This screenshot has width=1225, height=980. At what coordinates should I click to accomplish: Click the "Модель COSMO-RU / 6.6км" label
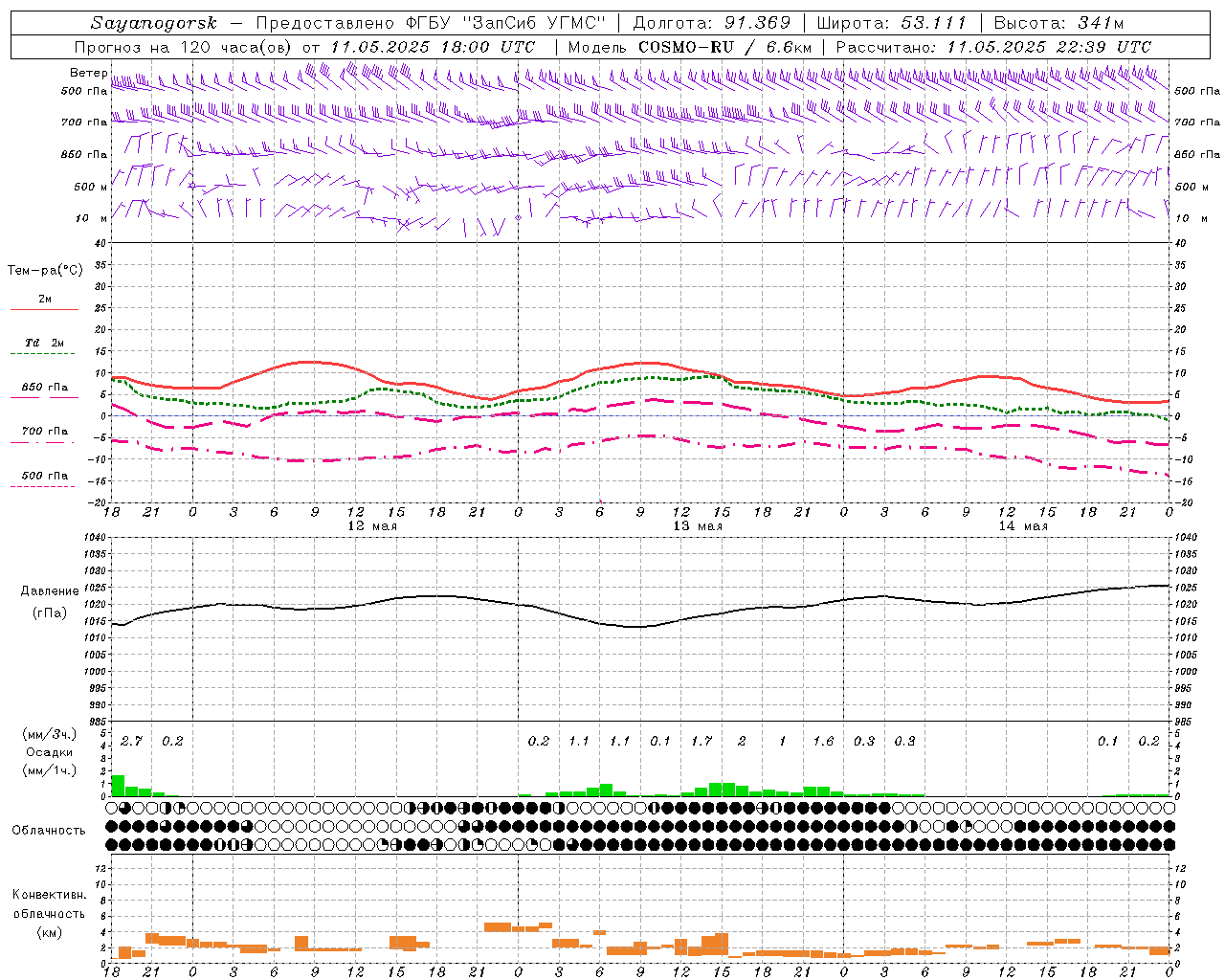click(x=691, y=47)
